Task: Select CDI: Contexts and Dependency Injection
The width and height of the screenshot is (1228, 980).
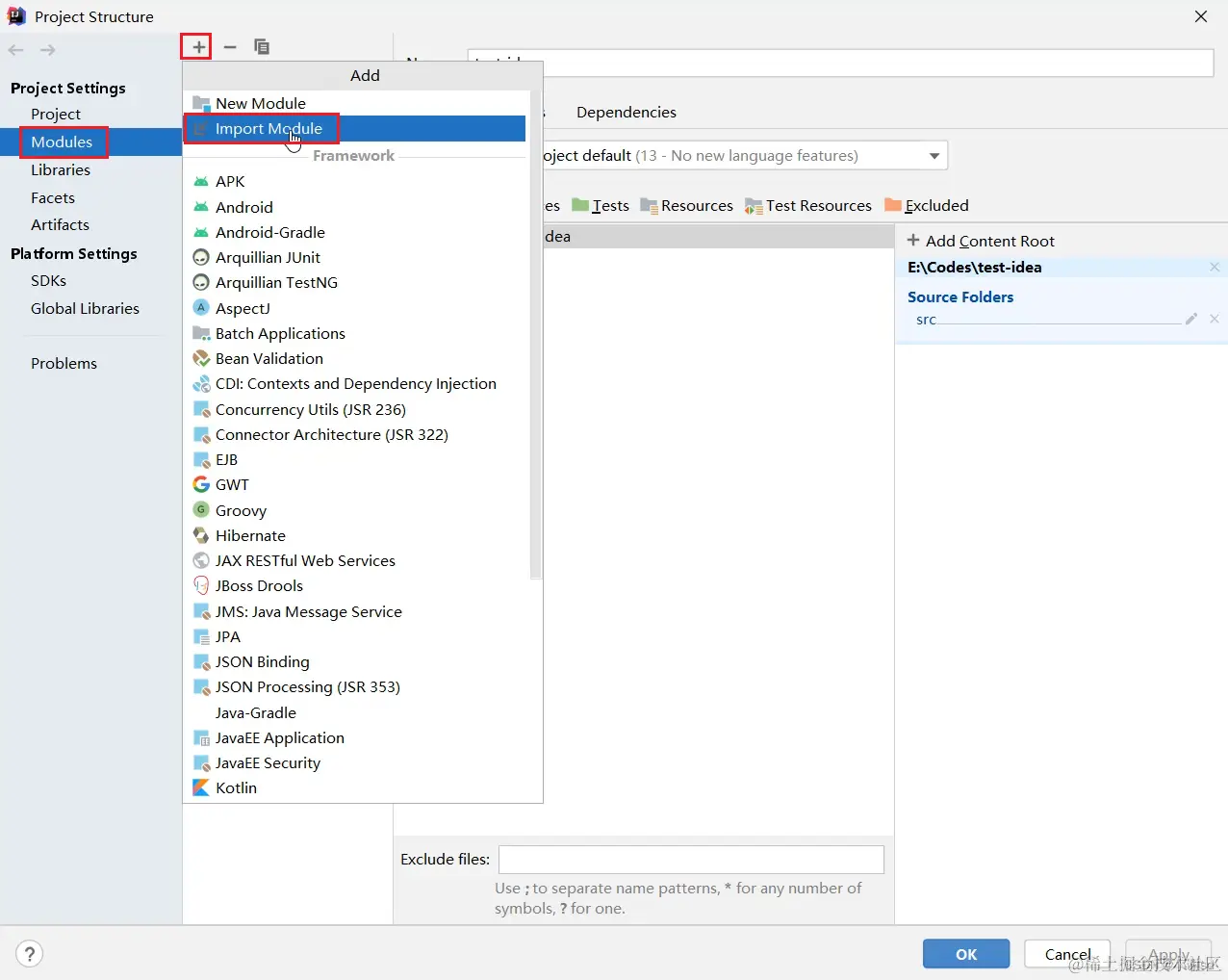Action: pos(354,383)
